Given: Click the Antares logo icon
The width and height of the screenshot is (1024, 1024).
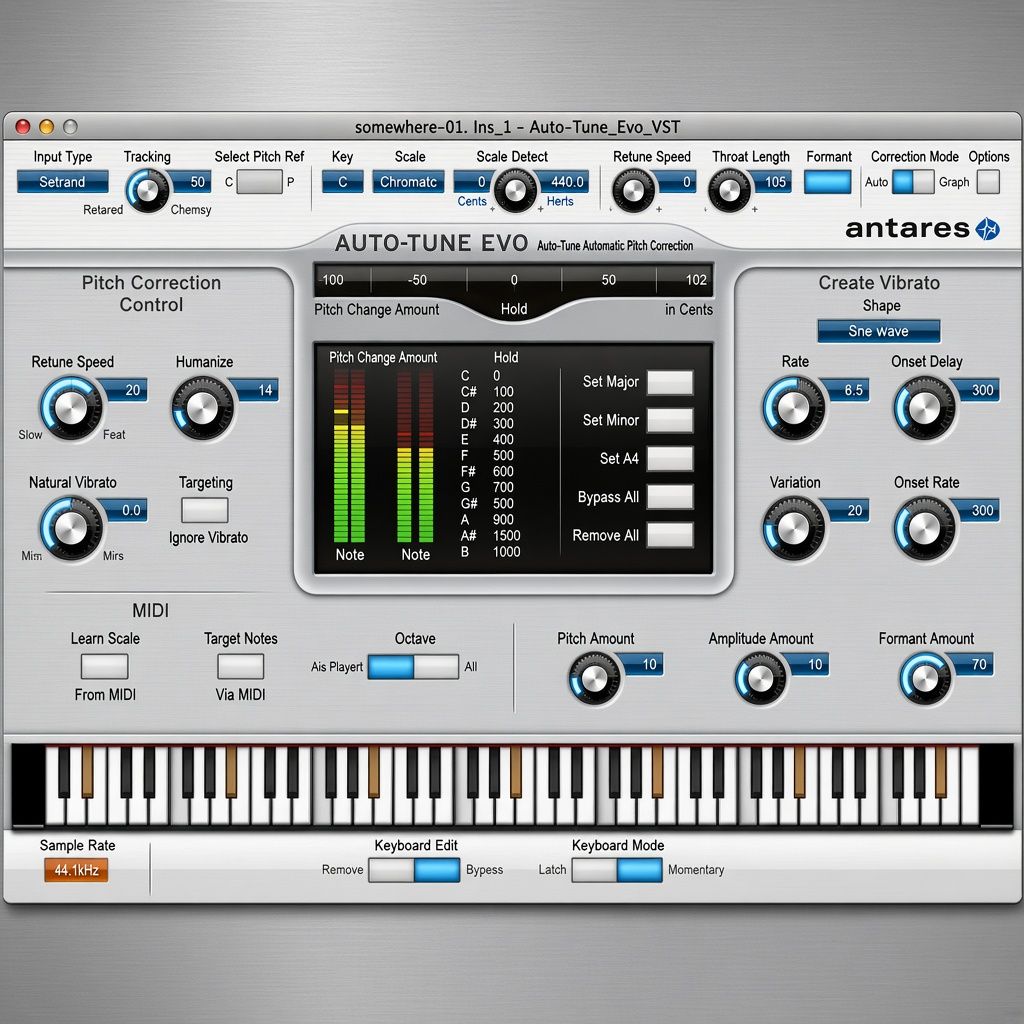Looking at the screenshot, I should 987,229.
